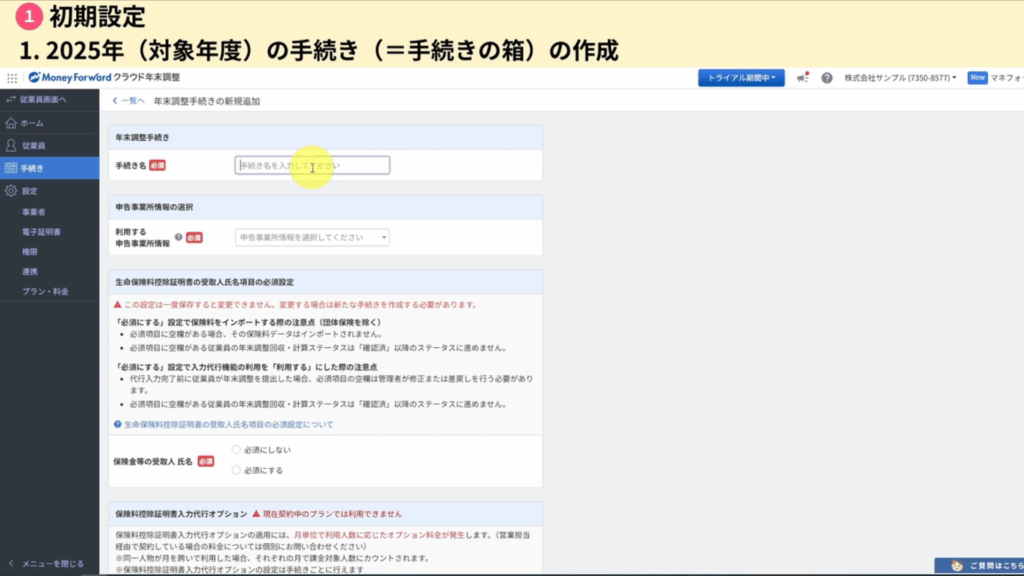This screenshot has height=576, width=1024.
Task: Open the 申告事業所情報 selection dropdown
Action: click(312, 238)
